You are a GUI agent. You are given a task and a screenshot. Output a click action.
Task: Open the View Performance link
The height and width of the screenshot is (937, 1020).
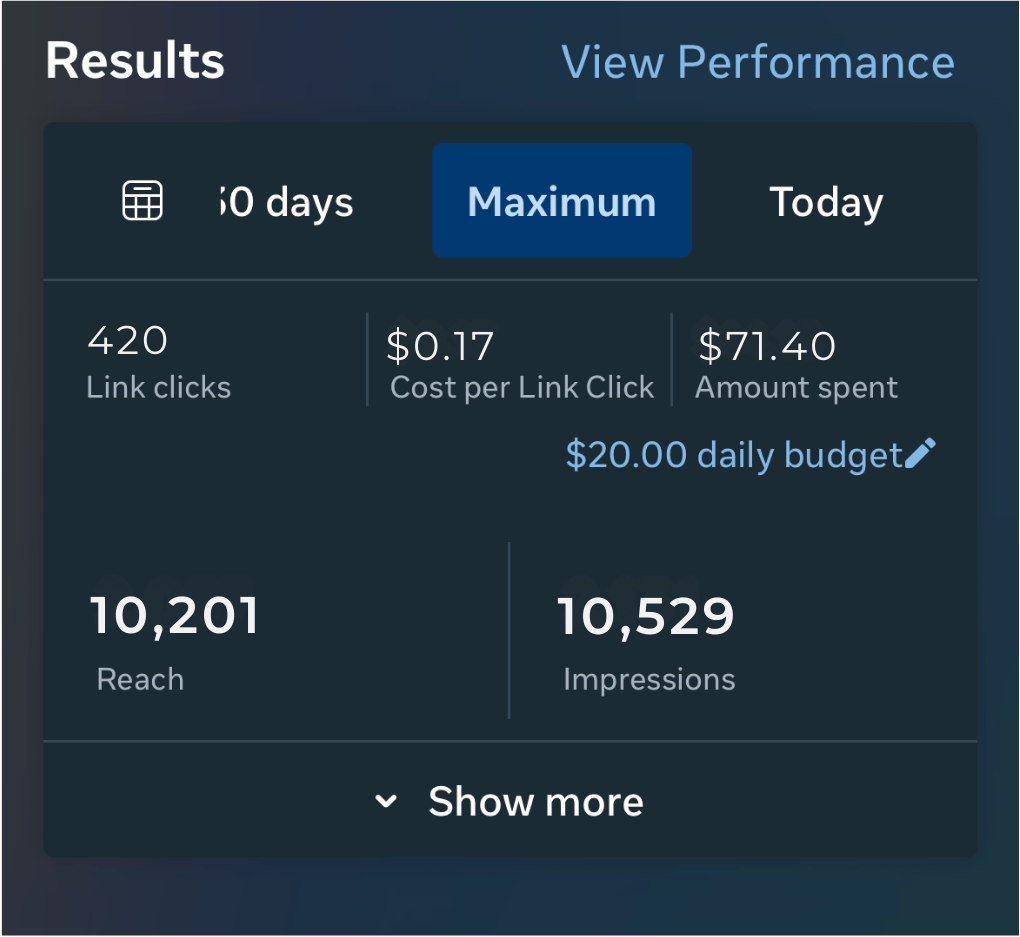(758, 62)
